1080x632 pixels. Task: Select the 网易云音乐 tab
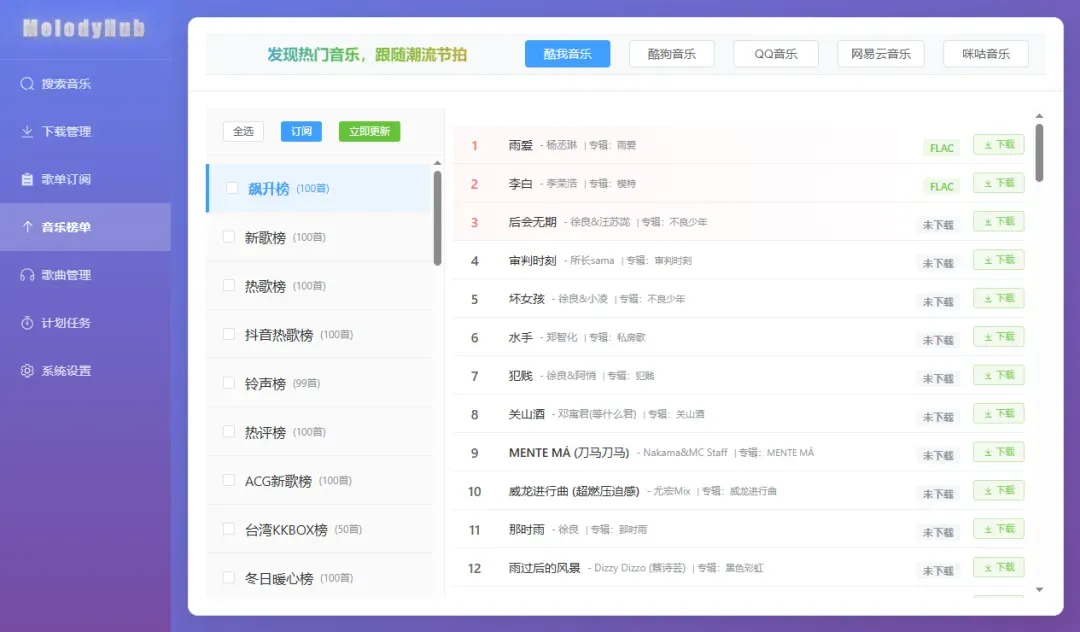point(880,54)
